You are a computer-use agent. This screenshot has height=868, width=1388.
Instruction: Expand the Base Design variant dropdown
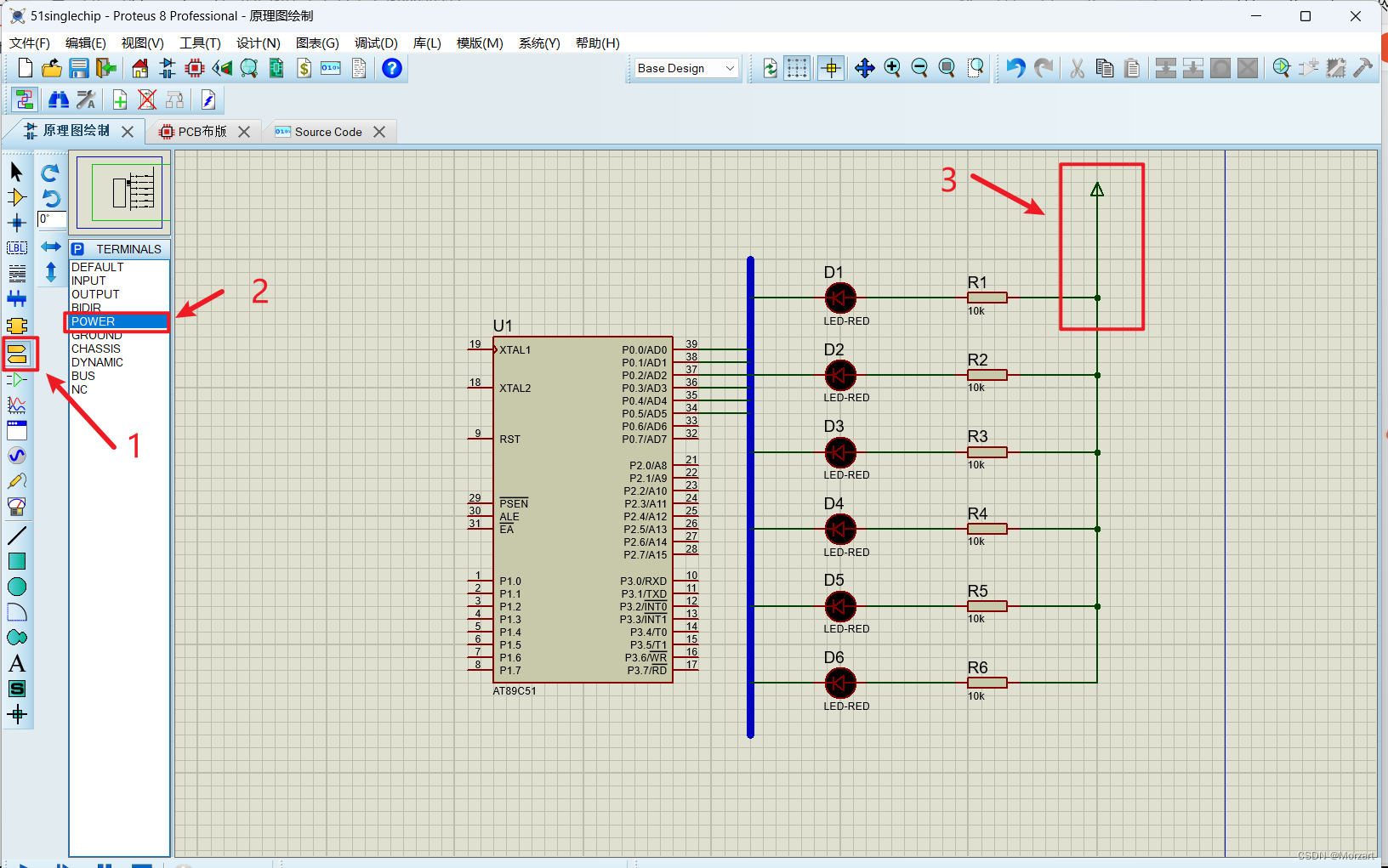(686, 68)
